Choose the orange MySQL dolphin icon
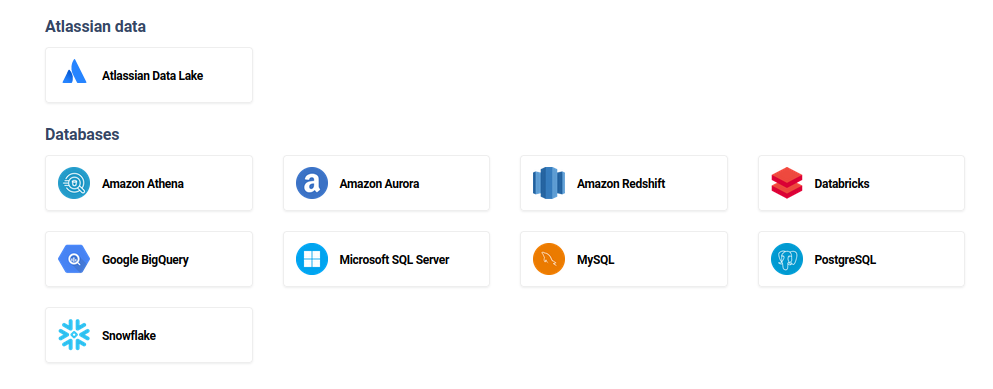The height and width of the screenshot is (389, 993). pos(549,259)
